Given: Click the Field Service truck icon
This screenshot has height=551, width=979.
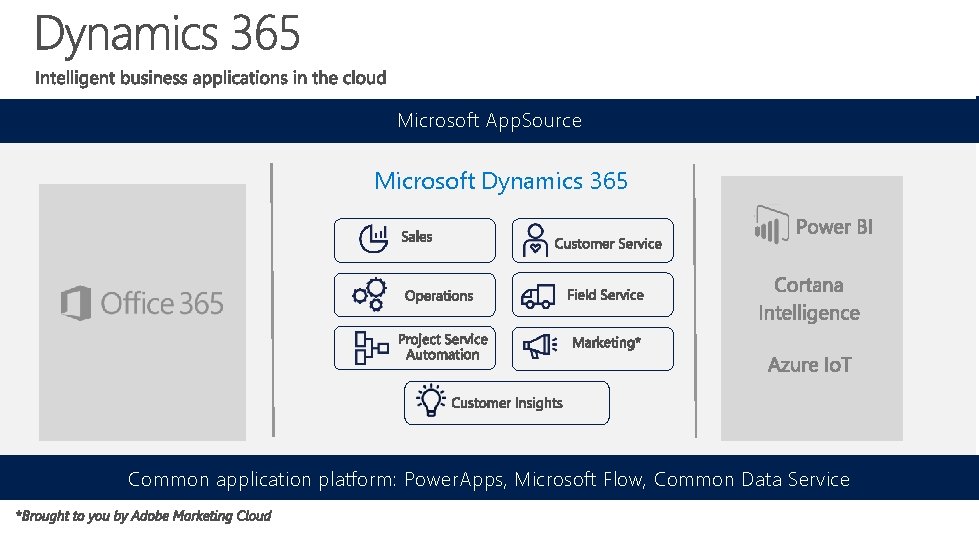Looking at the screenshot, I should (538, 296).
